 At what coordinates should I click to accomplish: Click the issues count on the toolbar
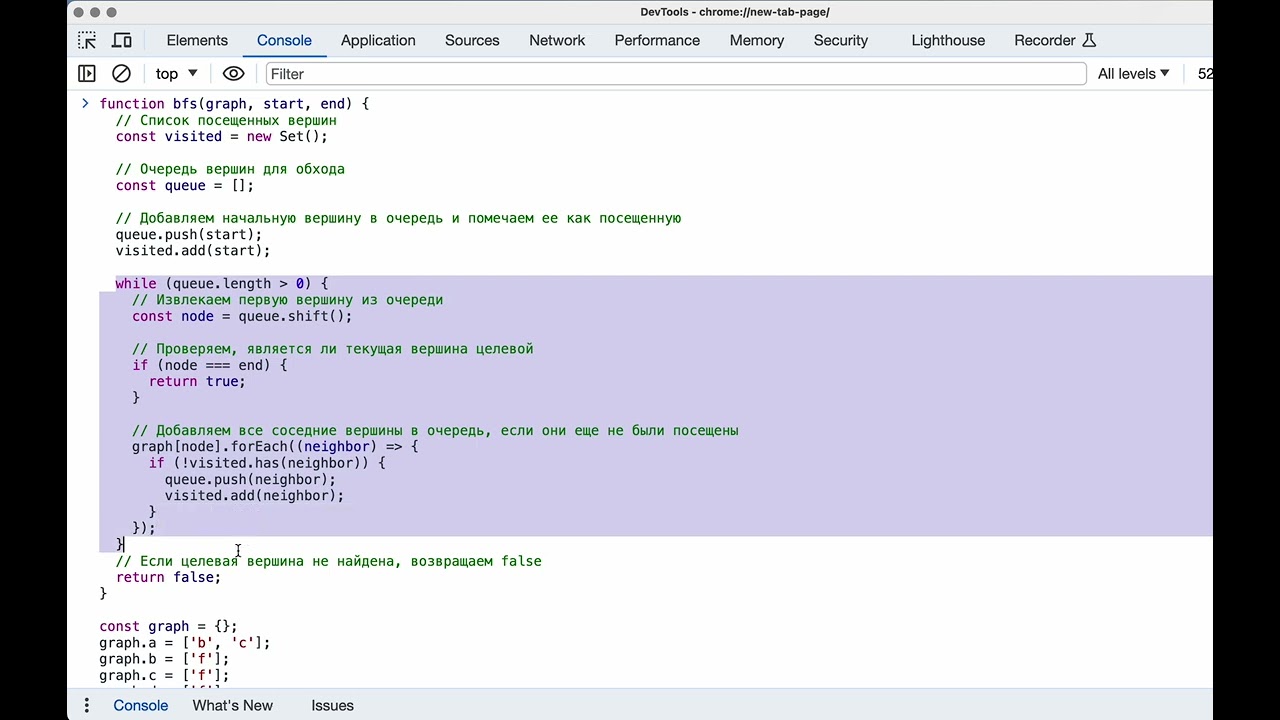click(1204, 74)
